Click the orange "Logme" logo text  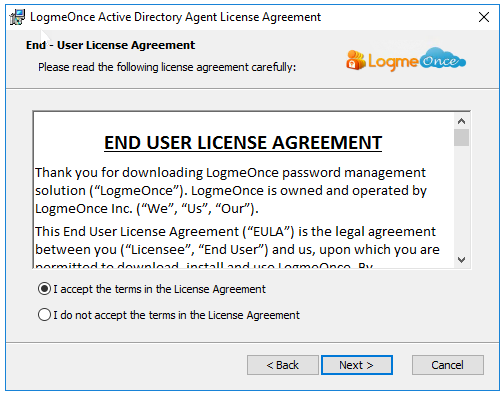[x=393, y=62]
